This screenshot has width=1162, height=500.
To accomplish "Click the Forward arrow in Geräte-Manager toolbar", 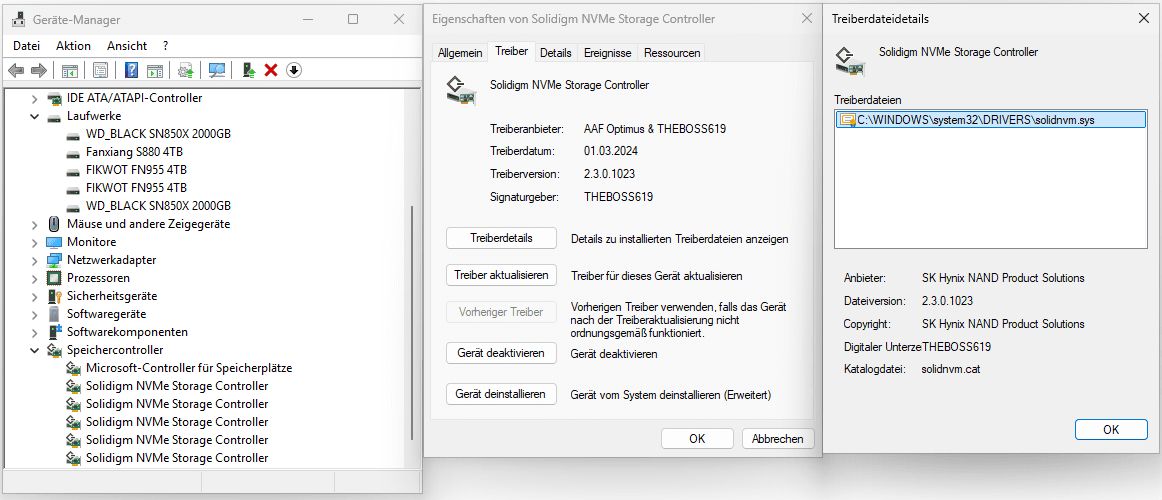I will pos(39,70).
